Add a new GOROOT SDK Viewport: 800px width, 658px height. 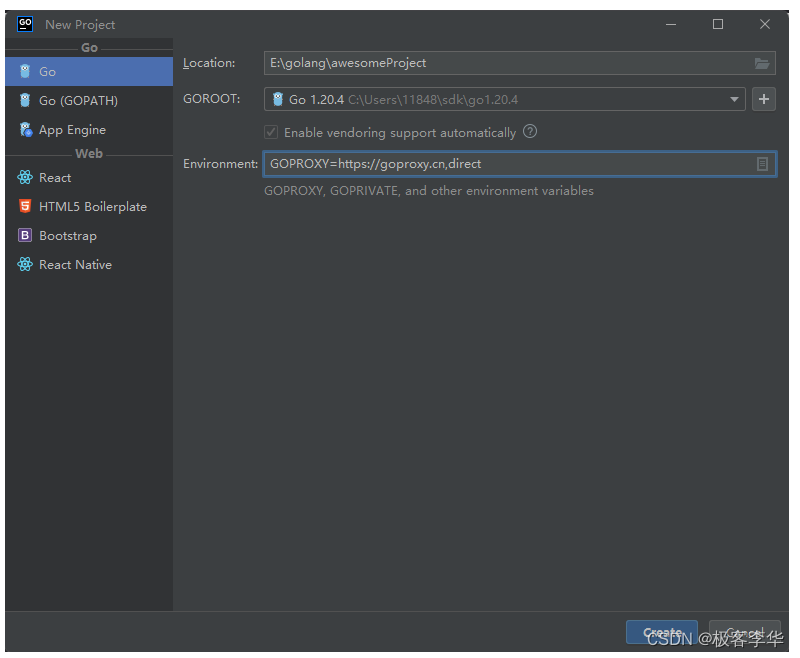pyautogui.click(x=764, y=99)
